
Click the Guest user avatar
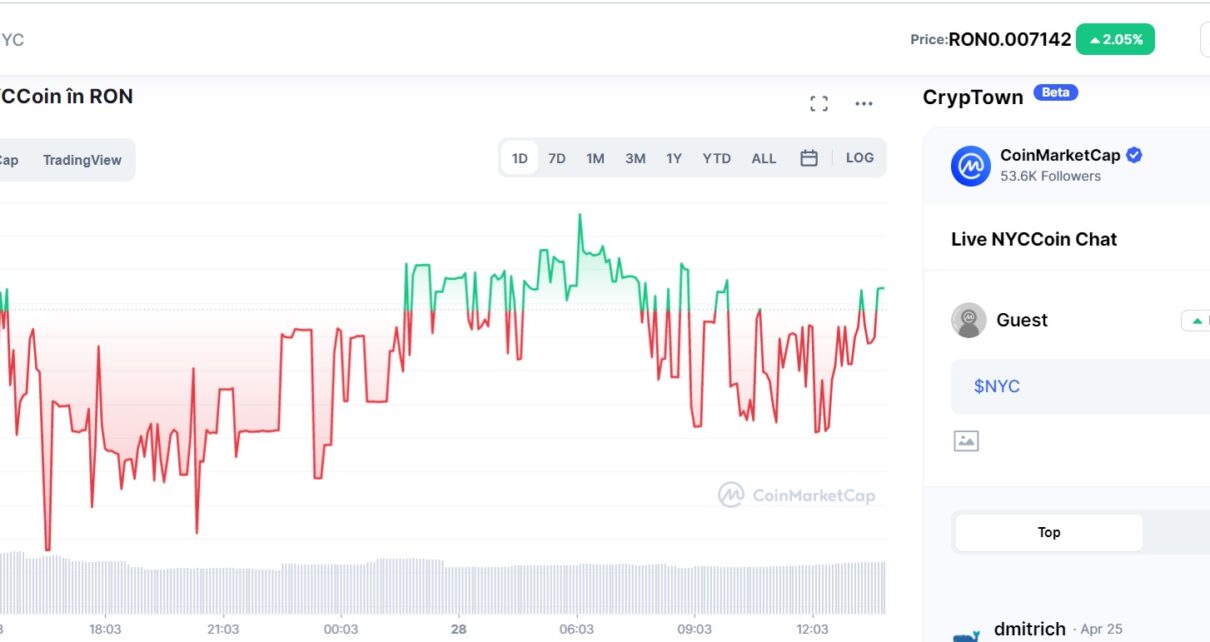click(968, 320)
